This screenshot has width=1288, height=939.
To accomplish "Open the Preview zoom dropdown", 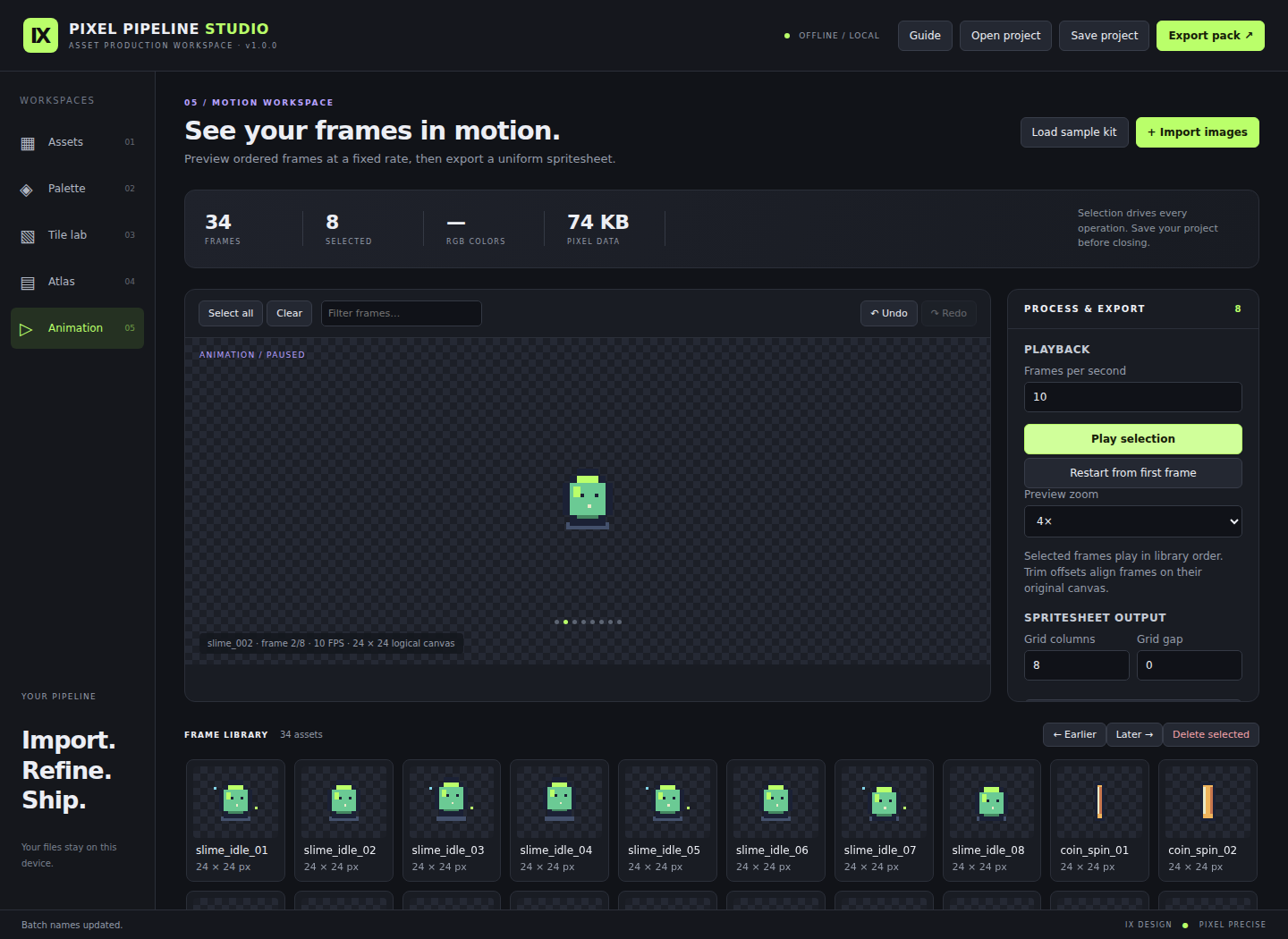I will click(1132, 521).
